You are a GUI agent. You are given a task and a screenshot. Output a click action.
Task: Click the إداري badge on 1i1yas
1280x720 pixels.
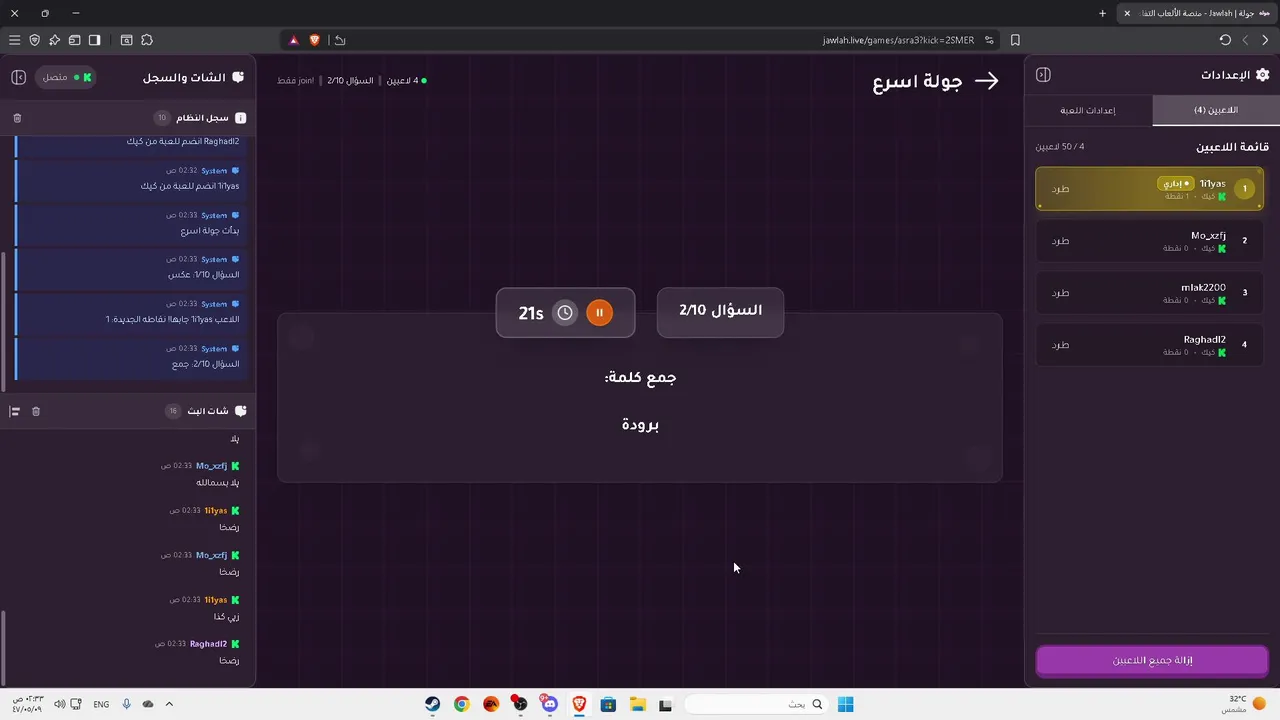(x=1176, y=184)
